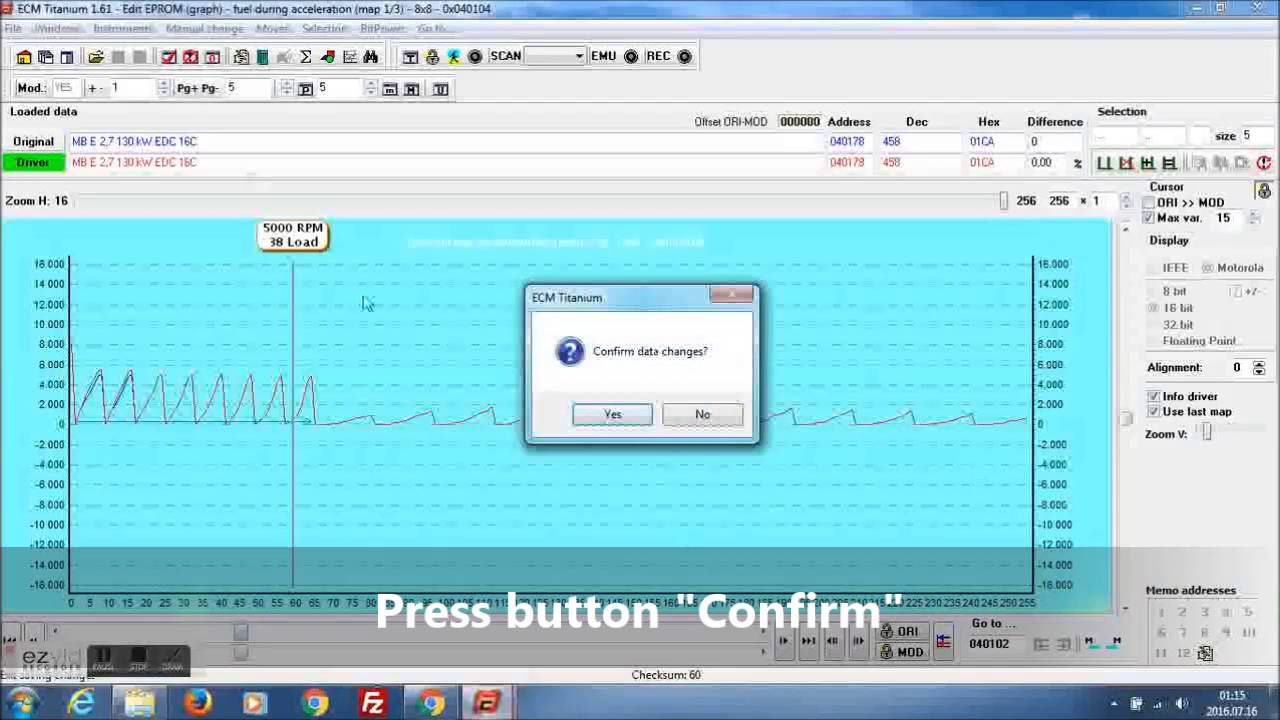Click the +- value input field
1280x720 pixels.
click(x=133, y=89)
